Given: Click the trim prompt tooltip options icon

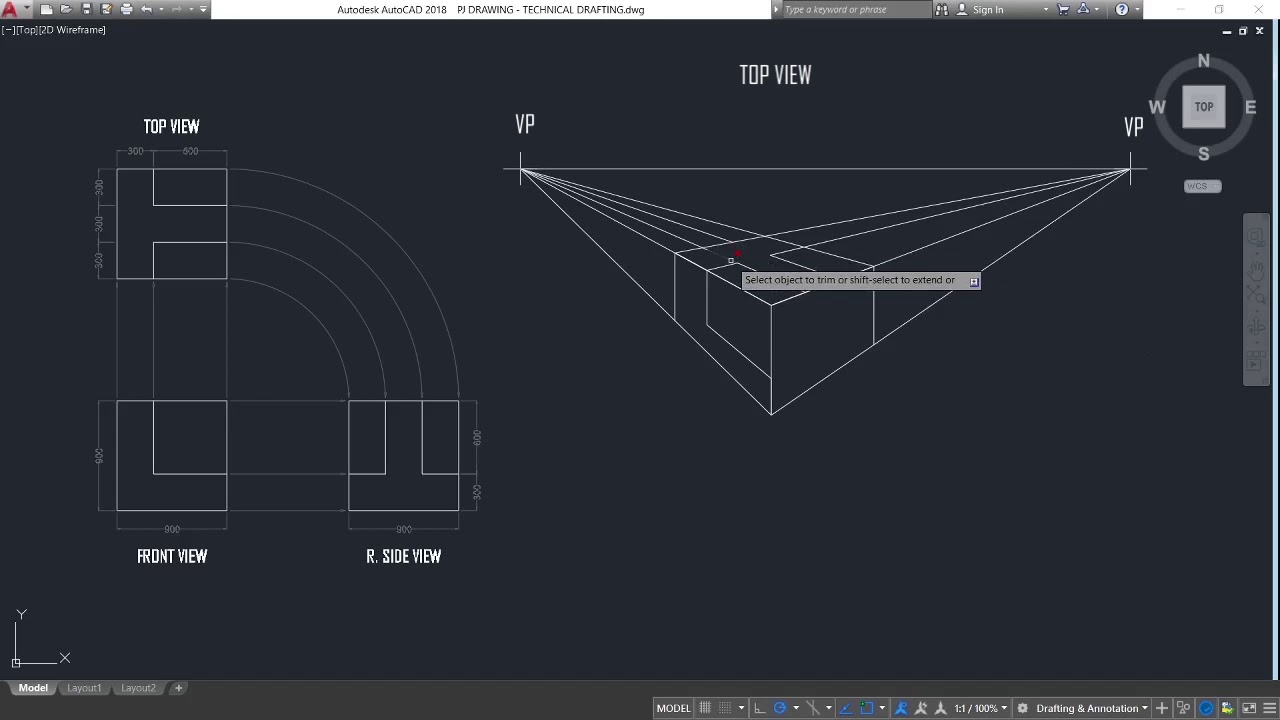Looking at the screenshot, I should [974, 282].
